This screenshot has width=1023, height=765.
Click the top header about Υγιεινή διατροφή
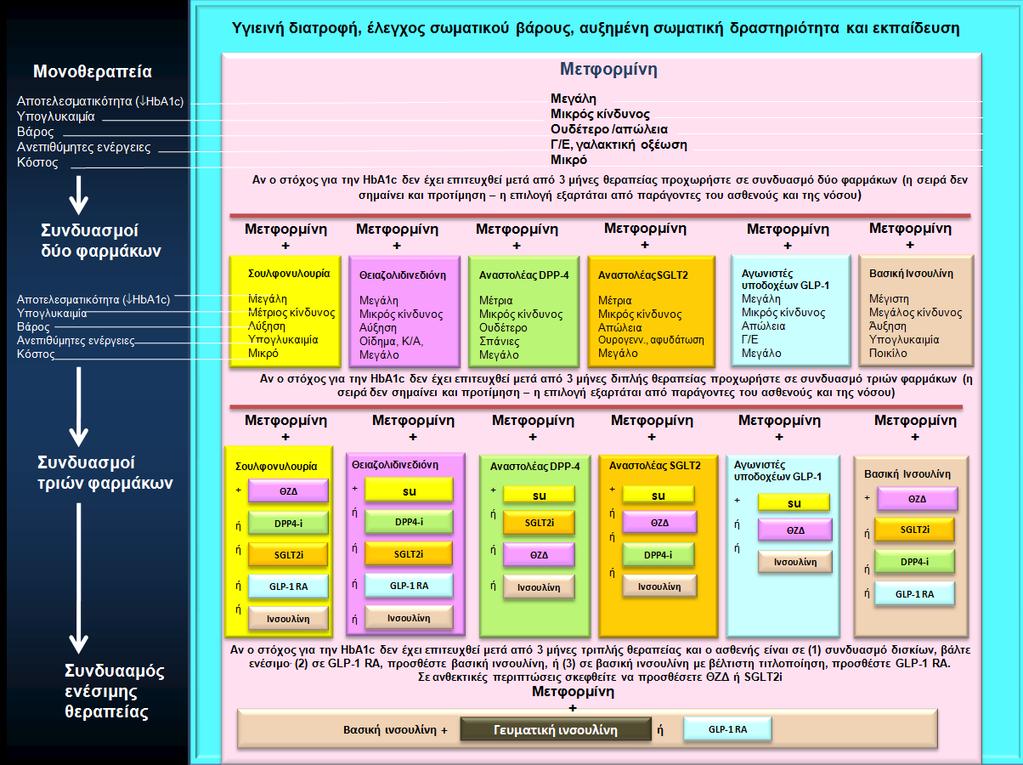[596, 28]
